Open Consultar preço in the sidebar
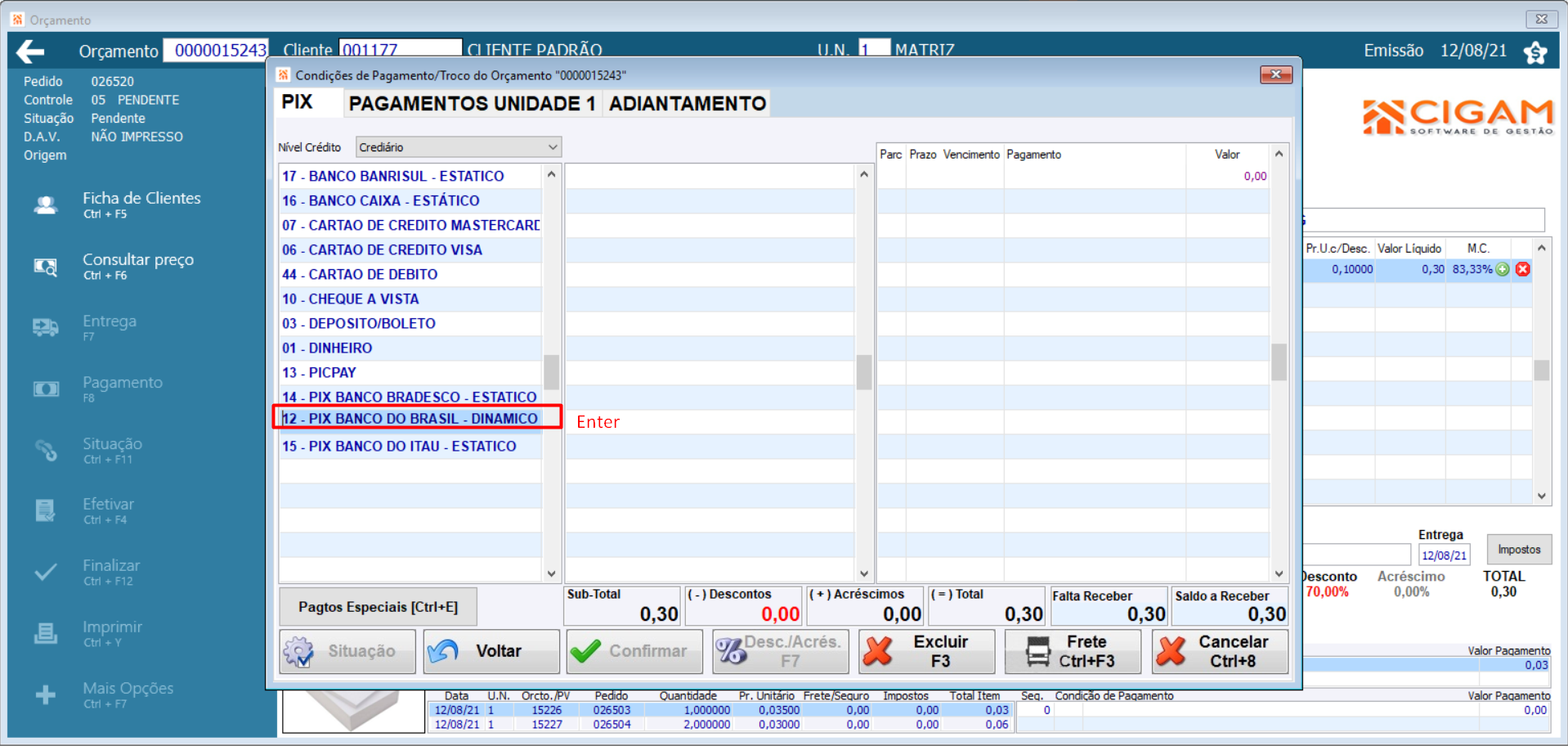Image resolution: width=1568 pixels, height=746 pixels. tap(137, 266)
